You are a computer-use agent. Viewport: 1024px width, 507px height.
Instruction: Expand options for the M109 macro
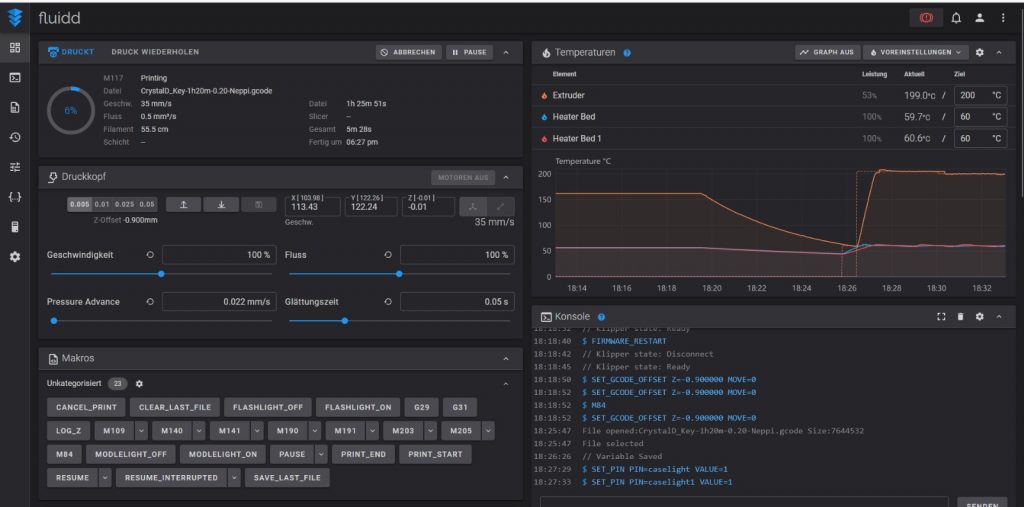(x=140, y=431)
